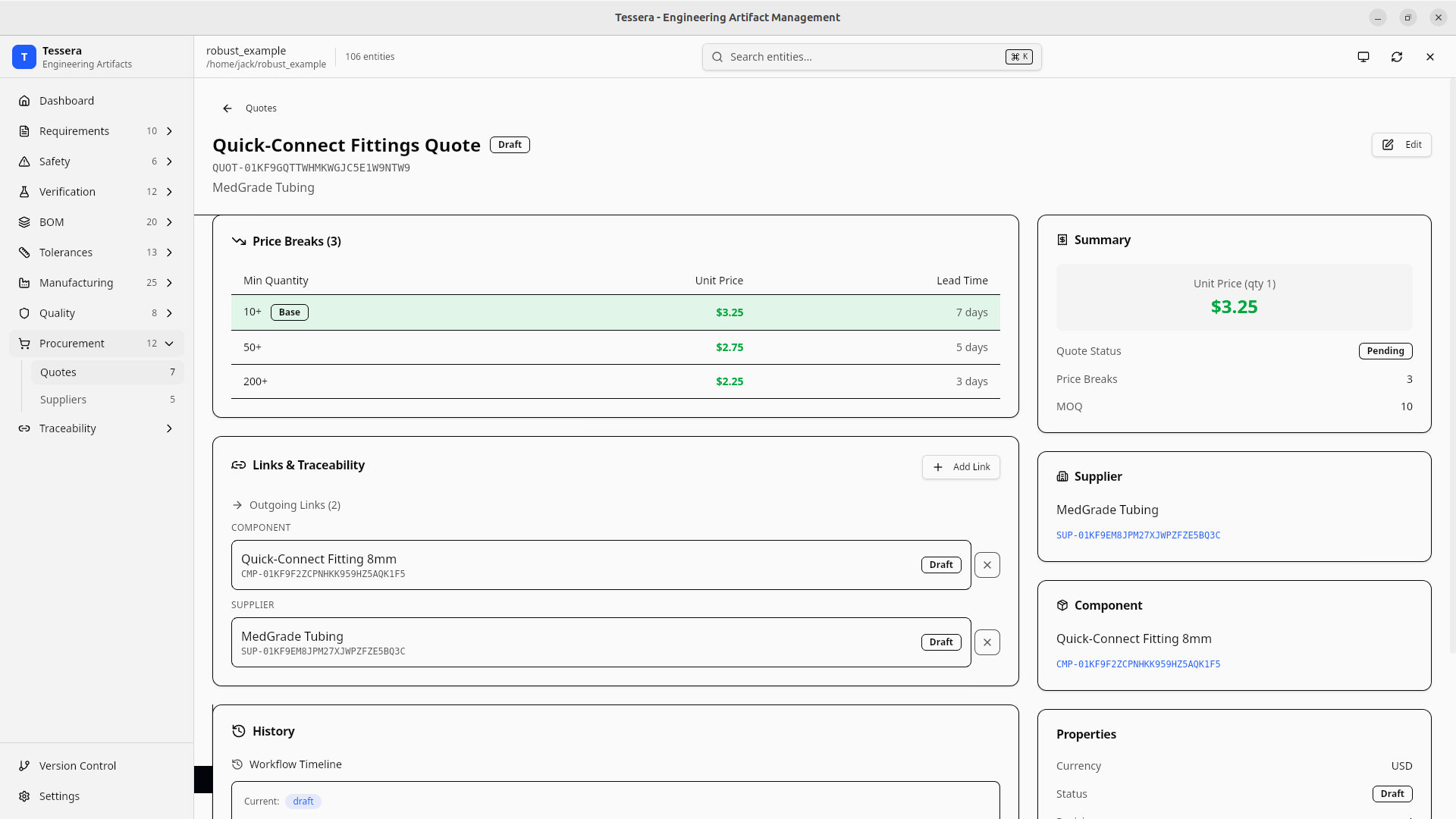Click the monitor display icon in header
1456x819 pixels.
pyautogui.click(x=1363, y=57)
